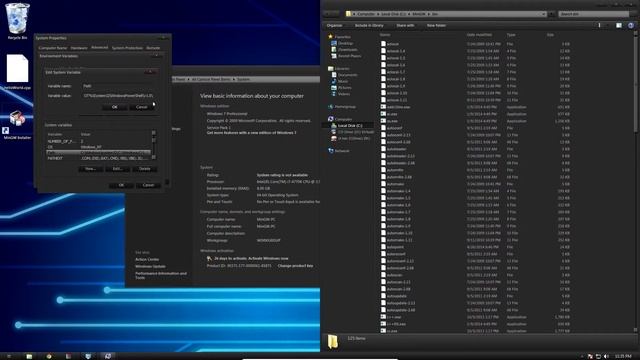Click the Variable value field in Edit System Variable
Screen dimensions: 640x360
(x=118, y=96)
